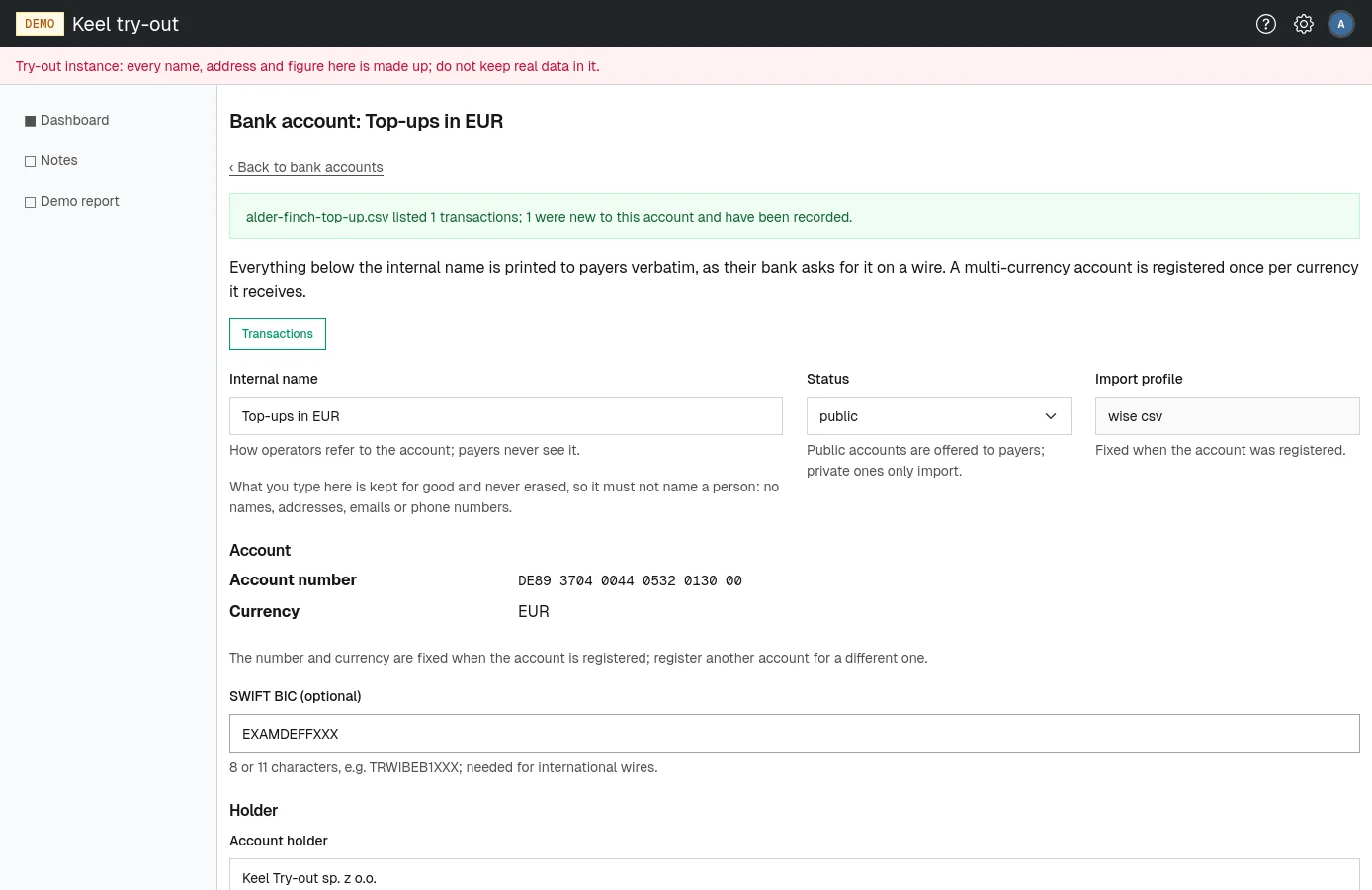This screenshot has height=890, width=1372.
Task: Click the Account holder label
Action: pos(279,841)
